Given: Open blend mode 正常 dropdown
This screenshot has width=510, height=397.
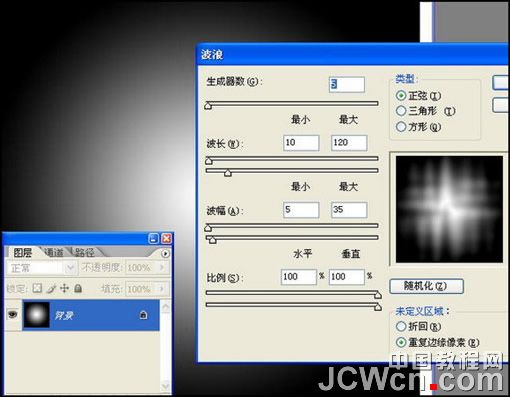Looking at the screenshot, I should (70, 268).
